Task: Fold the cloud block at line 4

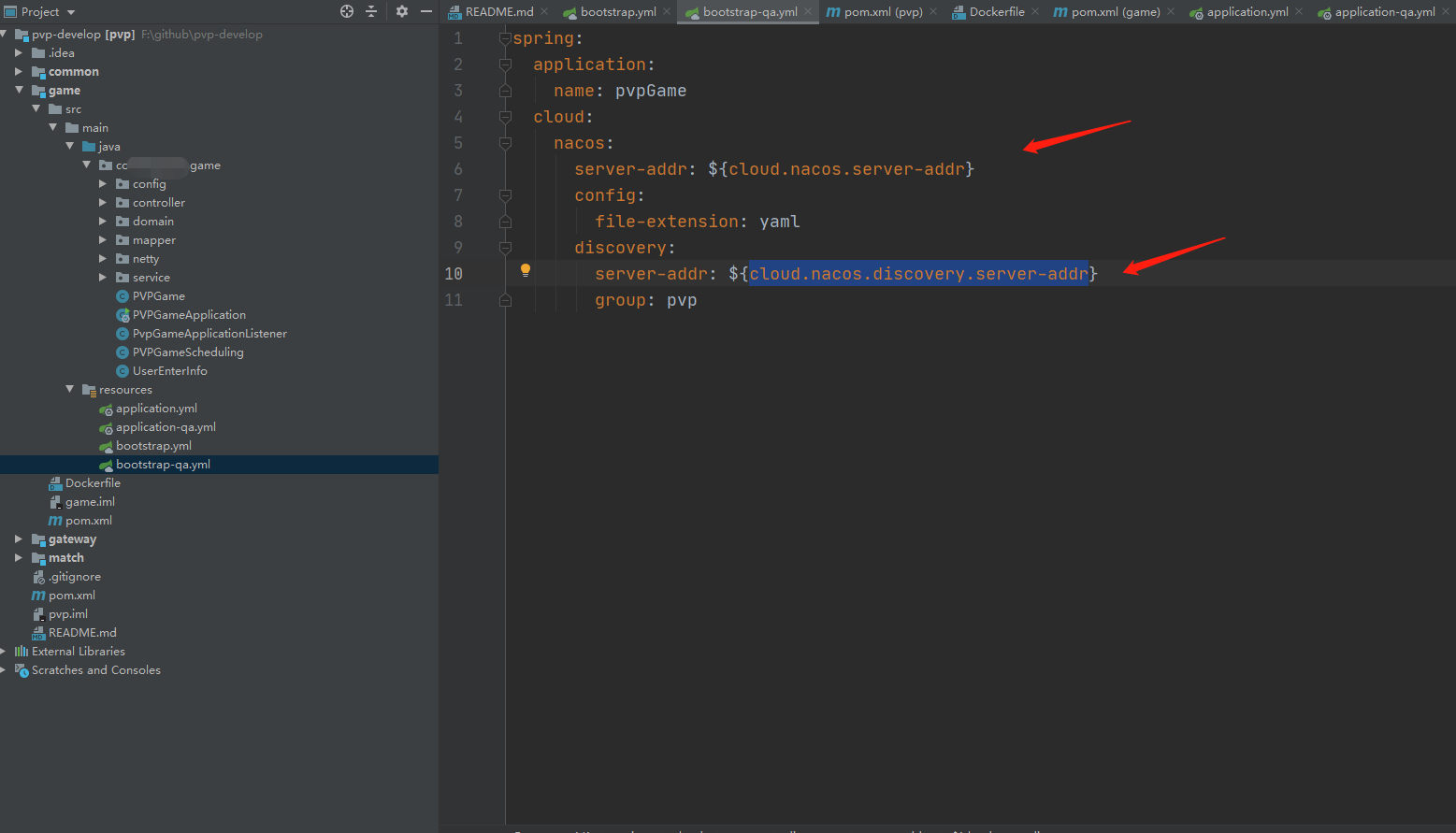Action: point(505,117)
